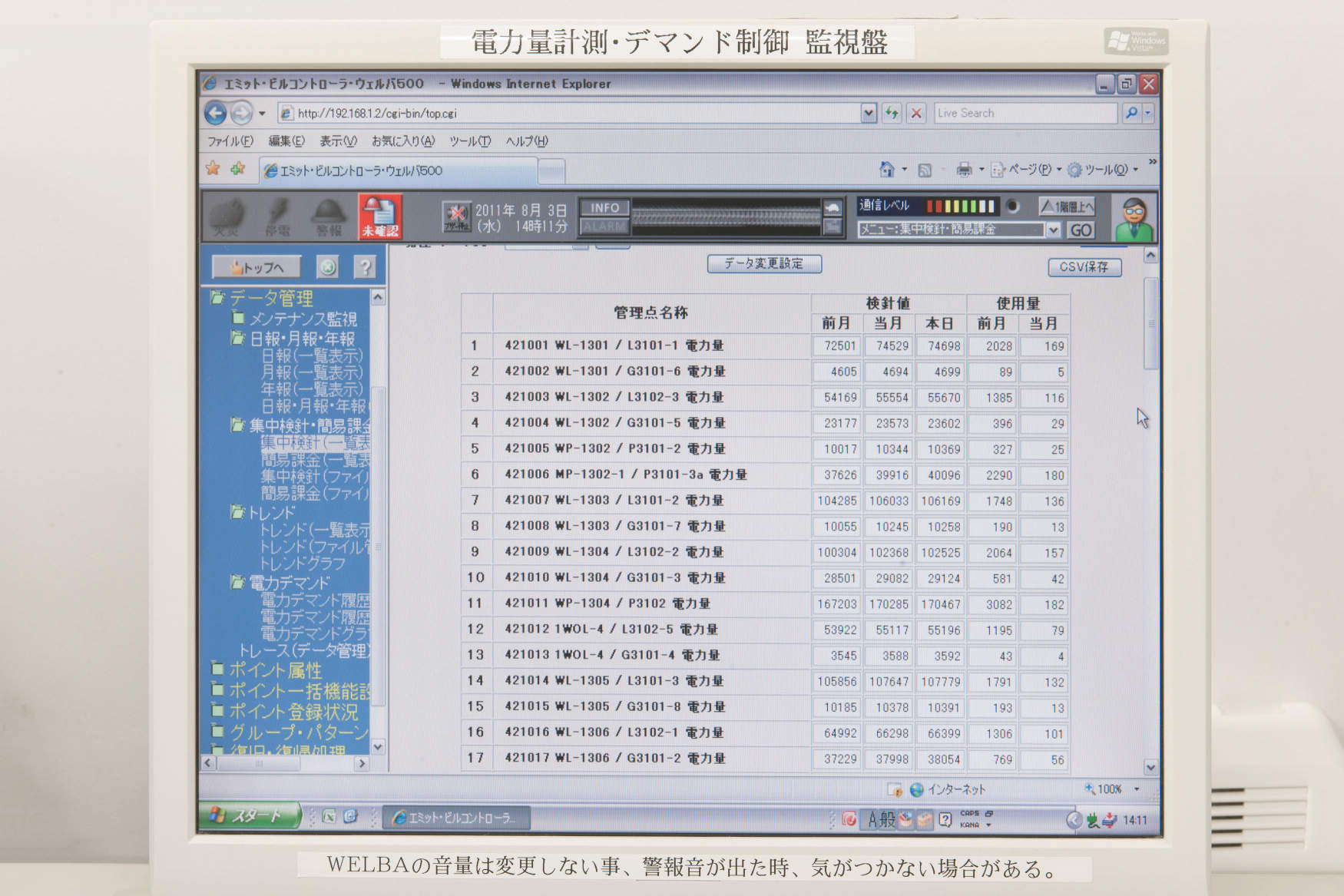1344x896 pixels.
Task: Click the Live Search input field
Action: 1025,113
